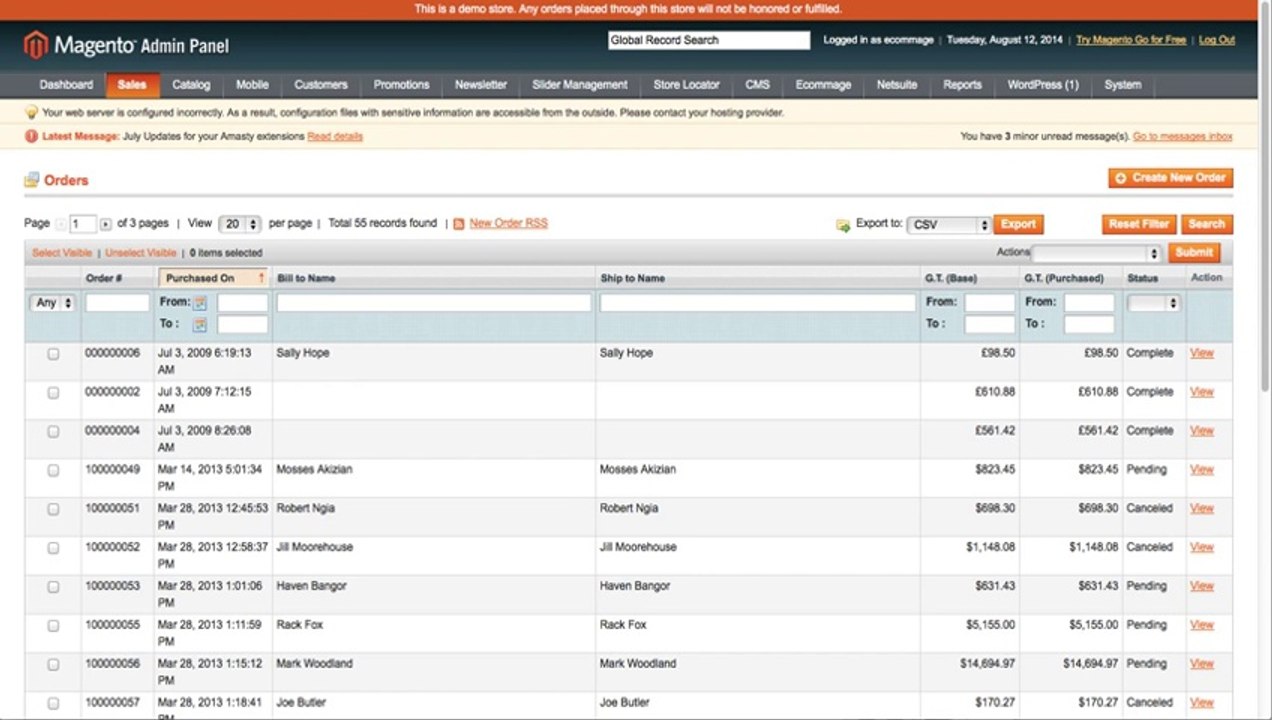This screenshot has height=720, width=1272.
Task: Click the Global Record Search field
Action: click(x=709, y=40)
